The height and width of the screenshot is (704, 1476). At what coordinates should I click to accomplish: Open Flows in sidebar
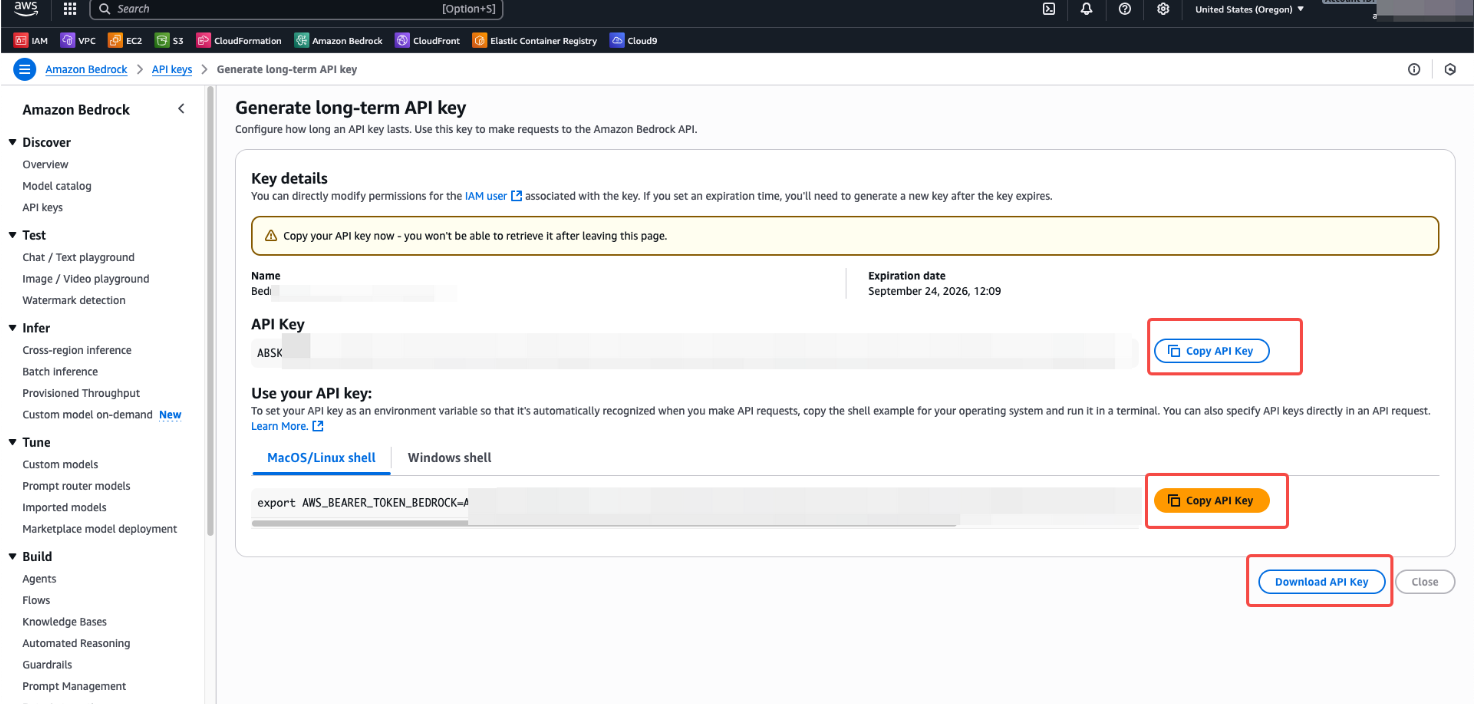click(36, 600)
